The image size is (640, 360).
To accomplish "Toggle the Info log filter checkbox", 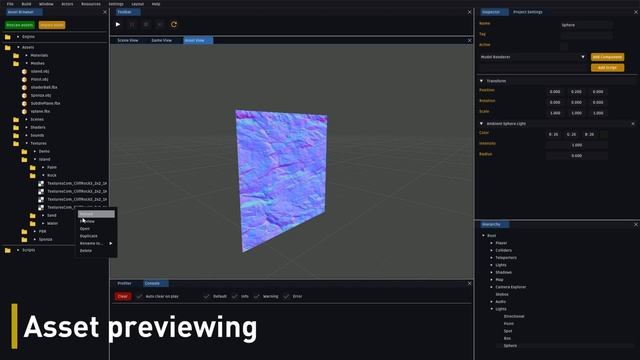I will point(235,296).
